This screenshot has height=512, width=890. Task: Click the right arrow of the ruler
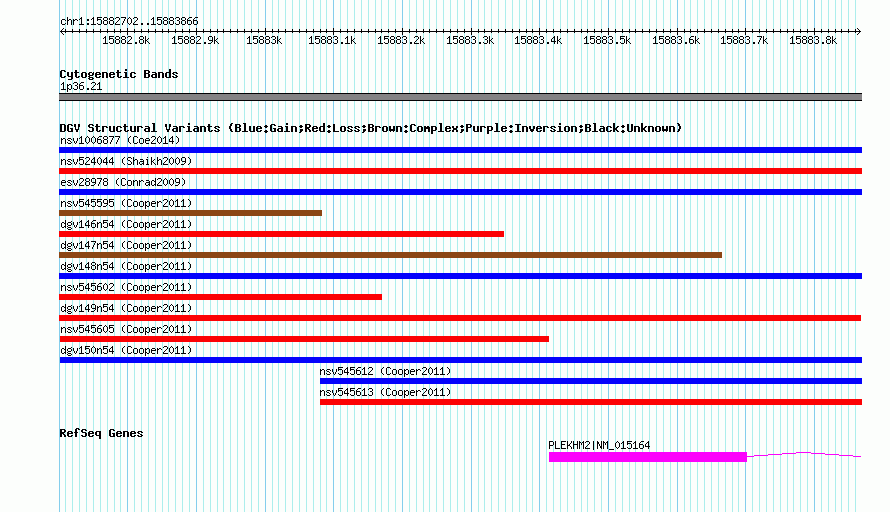tap(859, 31)
